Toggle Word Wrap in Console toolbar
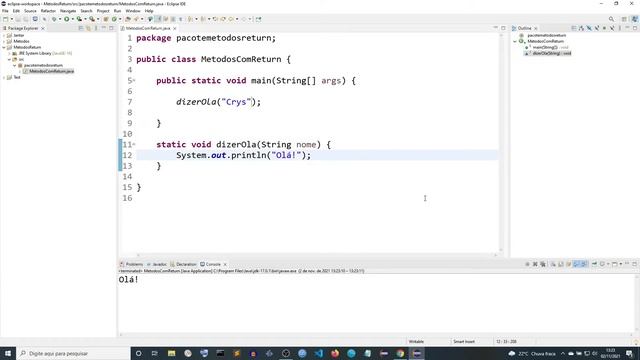Image resolution: width=640 pixels, height=360 pixels. (569, 264)
